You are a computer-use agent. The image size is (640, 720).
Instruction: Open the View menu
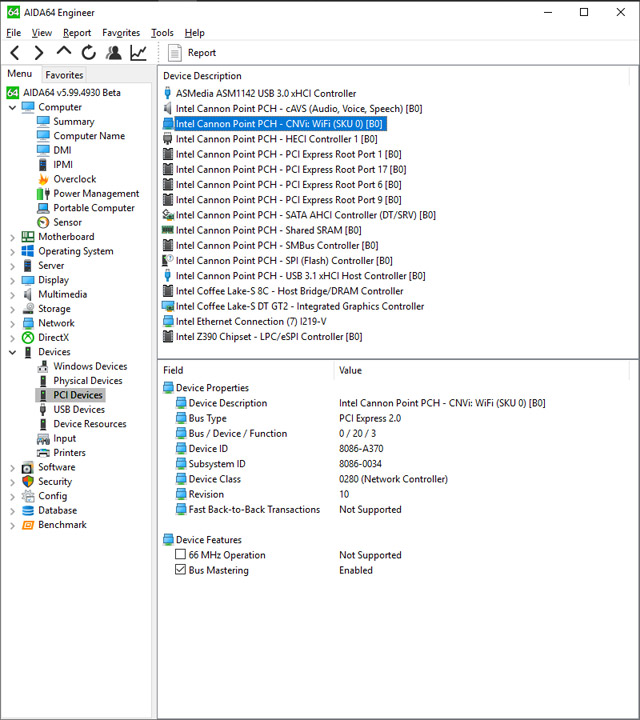[x=41, y=33]
